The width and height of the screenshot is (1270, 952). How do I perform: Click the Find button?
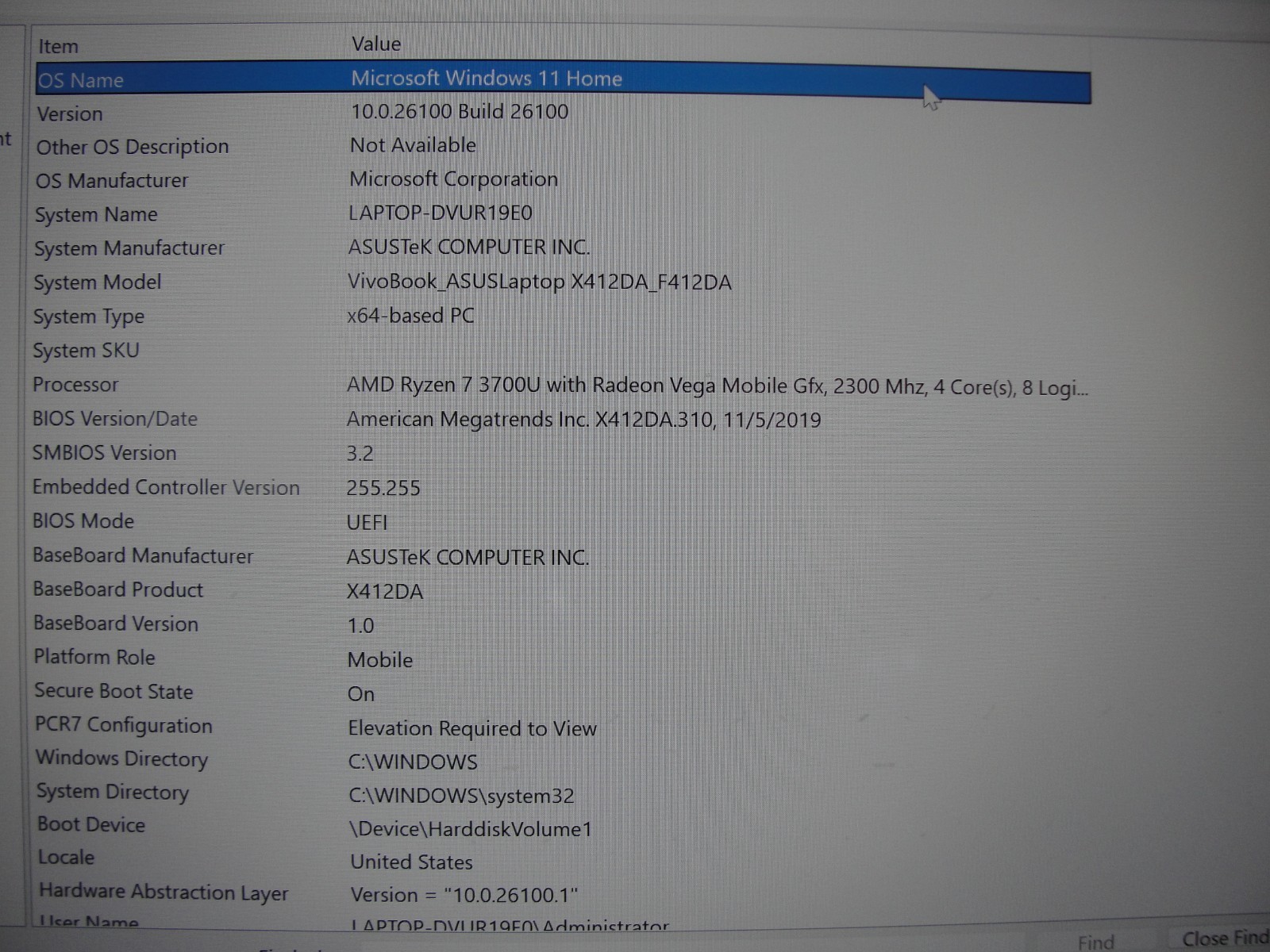(1095, 942)
